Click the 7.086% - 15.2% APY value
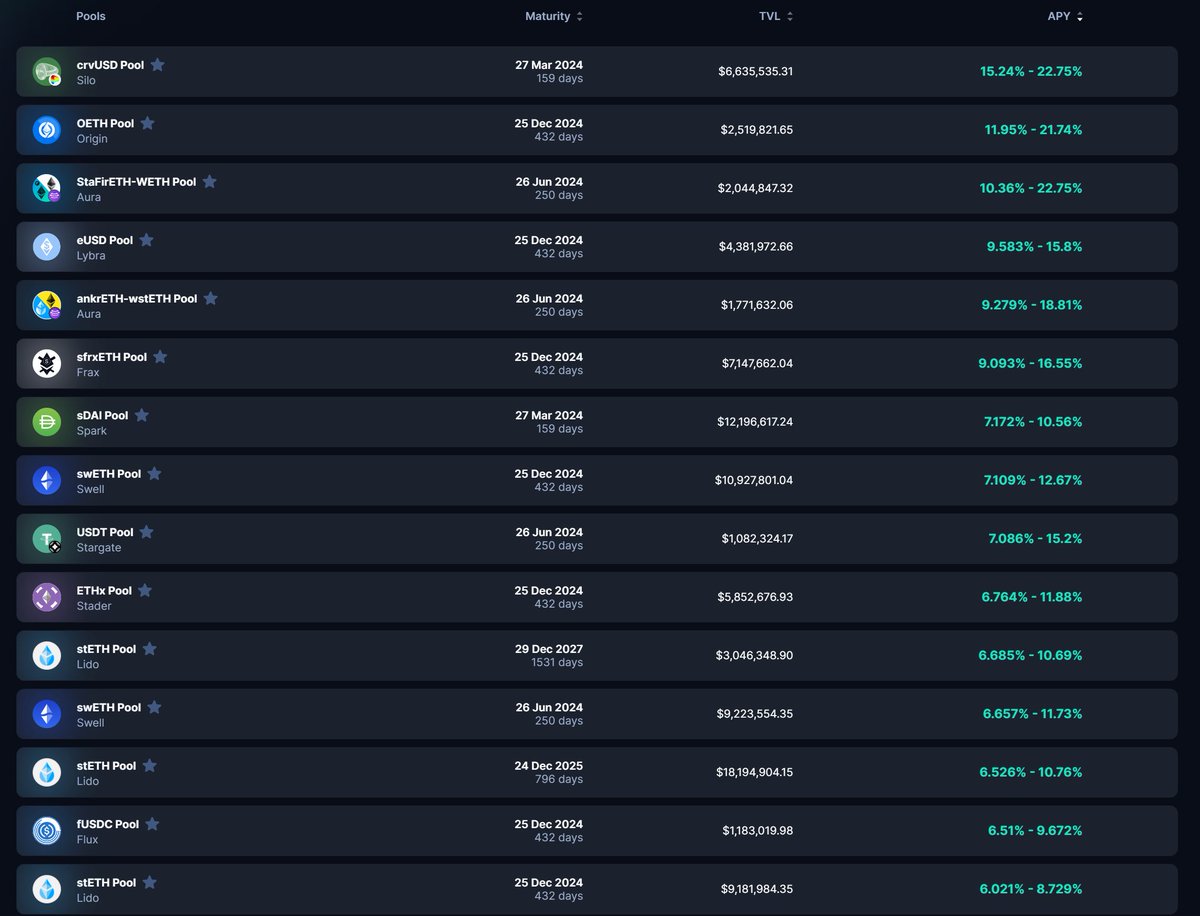This screenshot has width=1200, height=916. (x=1035, y=539)
